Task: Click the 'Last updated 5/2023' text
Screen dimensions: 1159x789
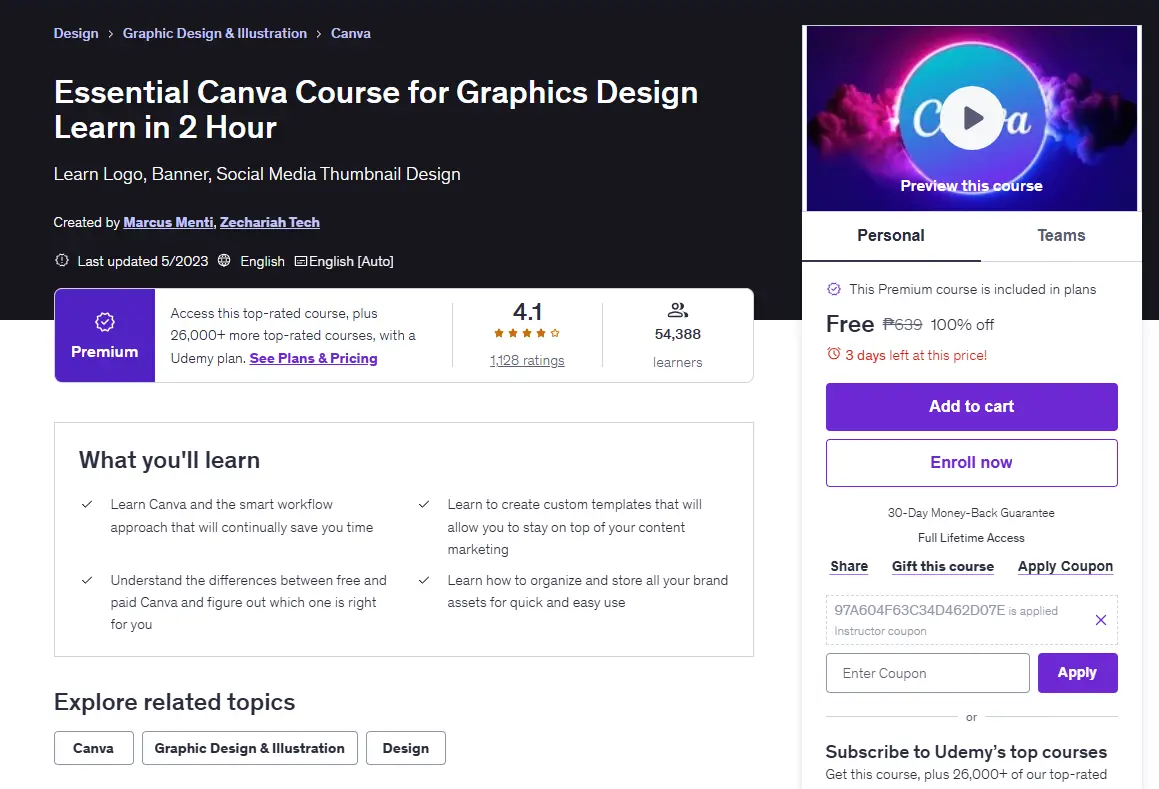Action: 143,261
